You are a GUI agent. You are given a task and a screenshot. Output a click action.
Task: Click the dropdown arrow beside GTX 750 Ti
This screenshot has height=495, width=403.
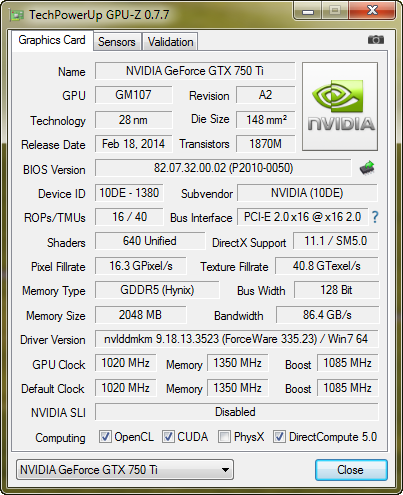(225, 470)
